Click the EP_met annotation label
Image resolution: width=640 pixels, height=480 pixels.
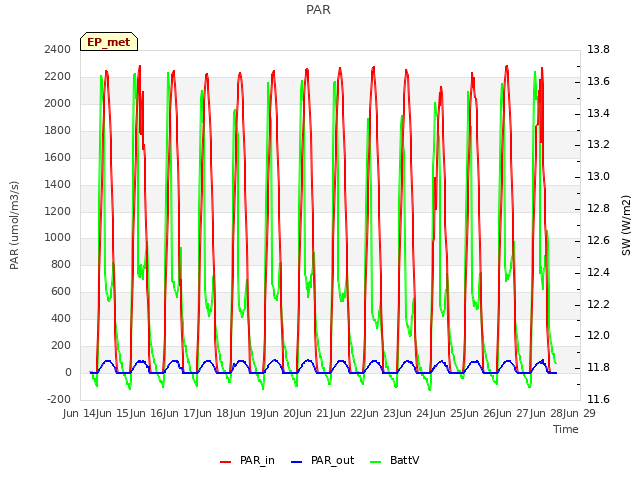click(x=109, y=42)
